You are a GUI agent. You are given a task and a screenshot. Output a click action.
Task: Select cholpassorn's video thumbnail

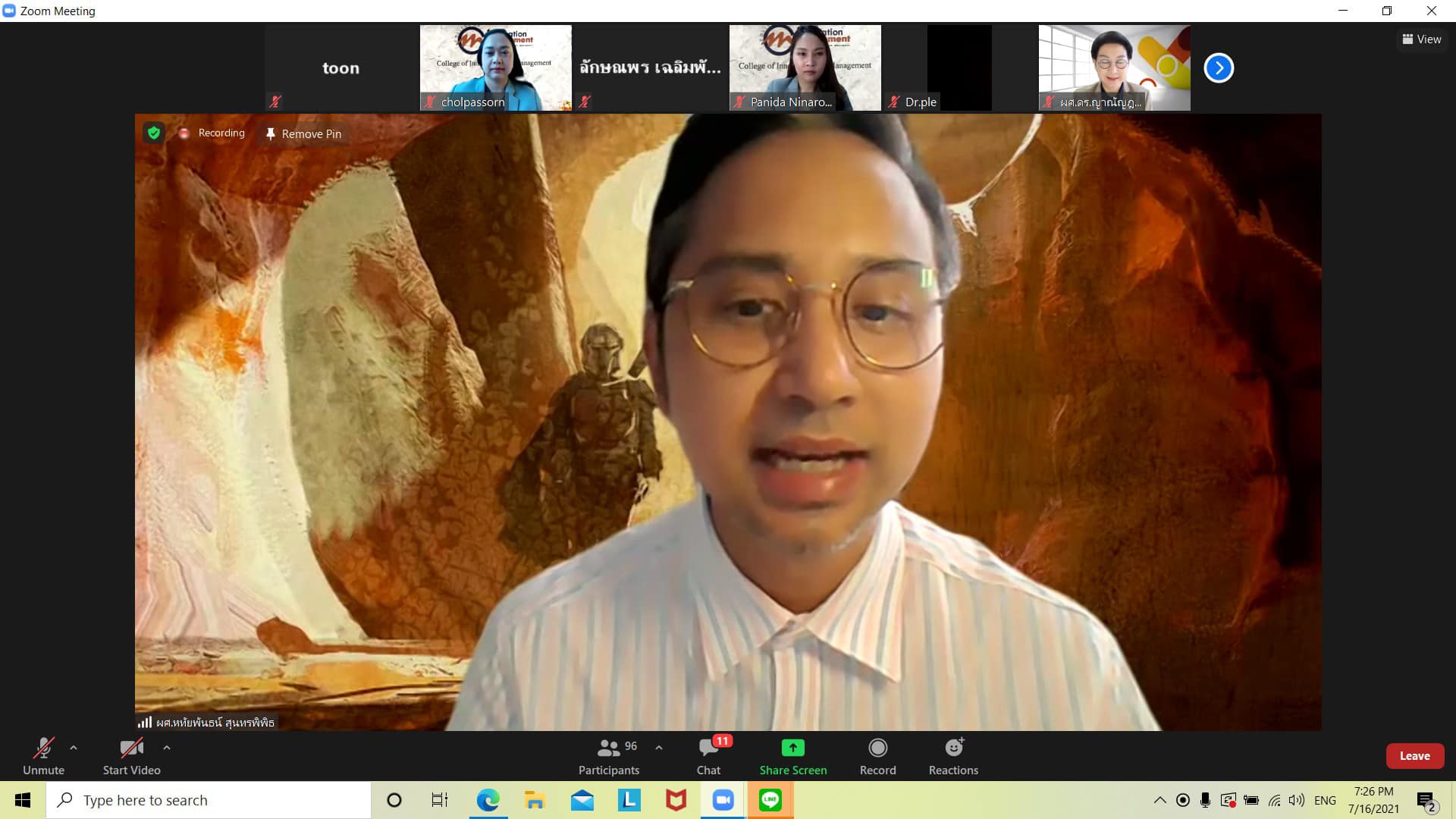click(495, 67)
